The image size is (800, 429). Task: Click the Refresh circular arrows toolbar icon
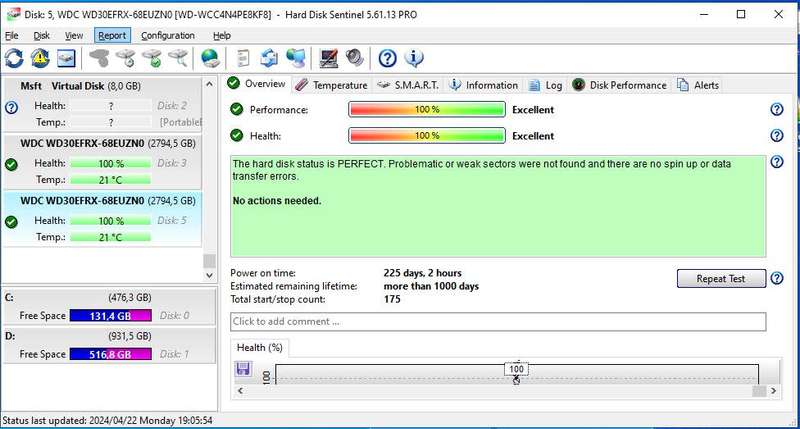click(14, 58)
